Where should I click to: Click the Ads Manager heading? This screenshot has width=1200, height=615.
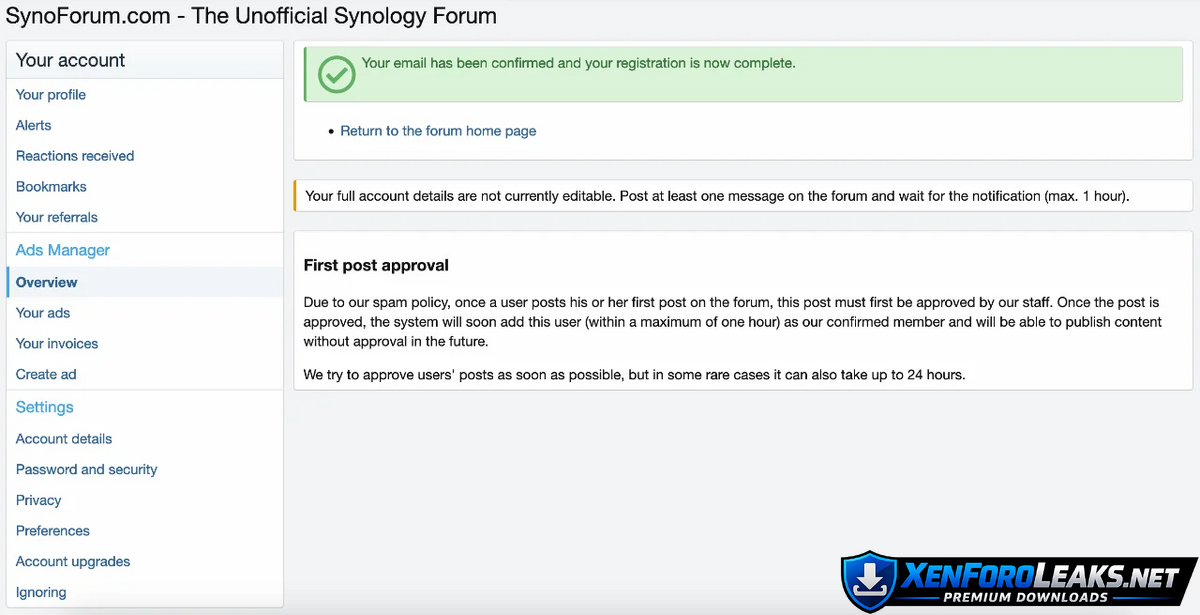(x=63, y=250)
